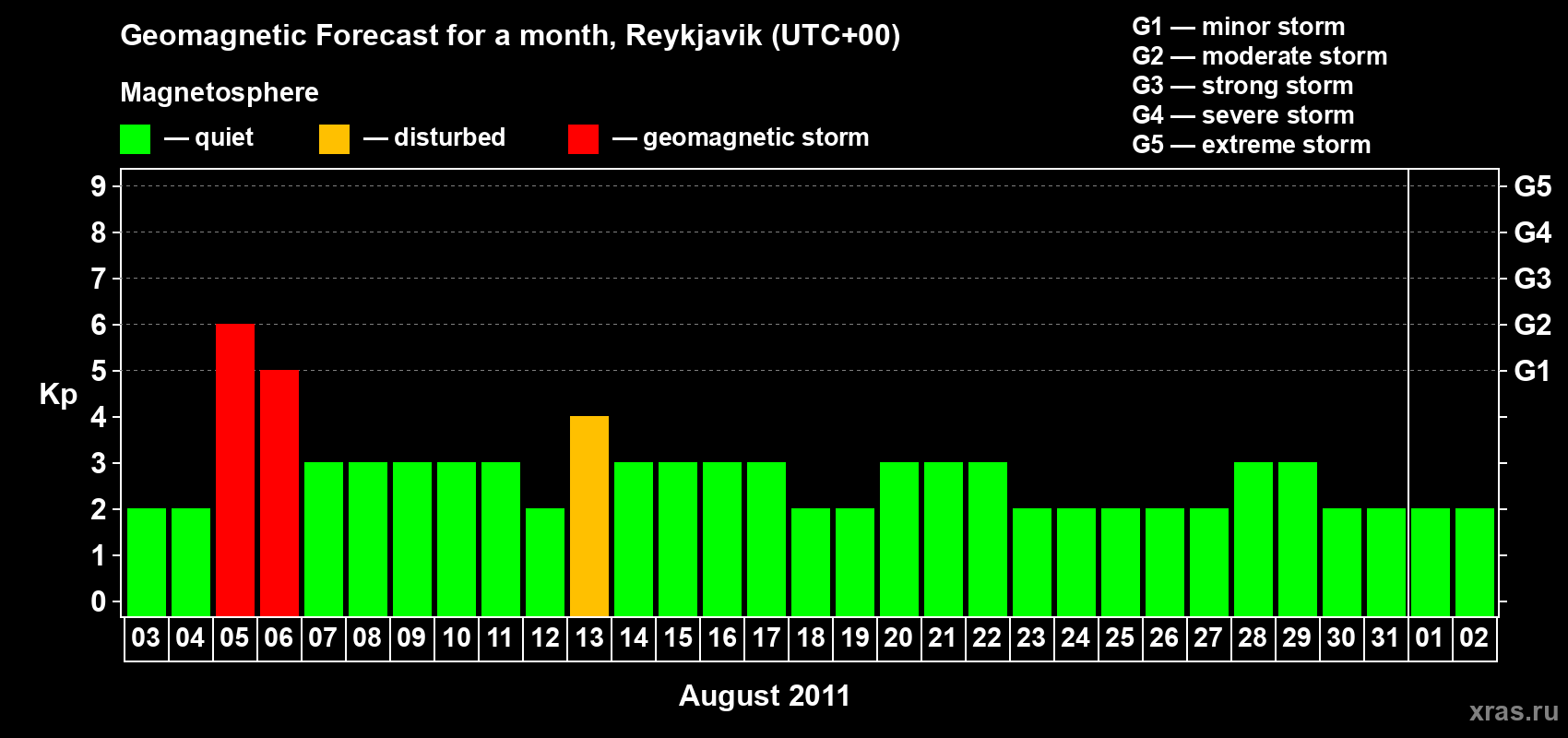Click the 'G4 — severe storm' legend line
1568x738 pixels.
click(x=1243, y=115)
